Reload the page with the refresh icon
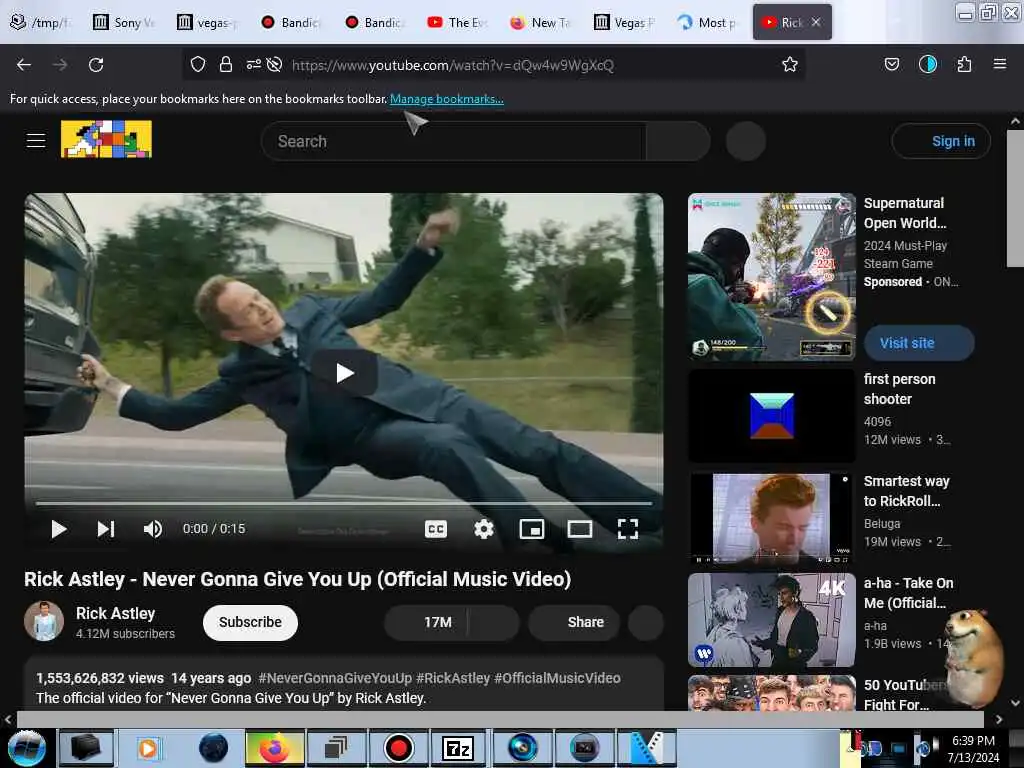 pos(96,65)
